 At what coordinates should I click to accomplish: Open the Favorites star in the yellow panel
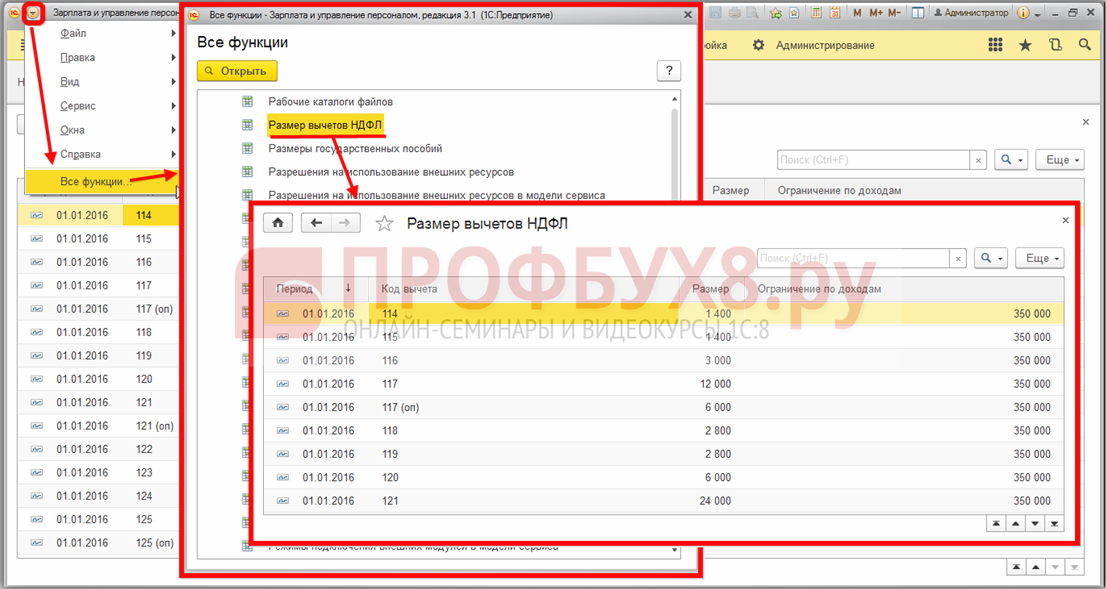tap(1026, 45)
